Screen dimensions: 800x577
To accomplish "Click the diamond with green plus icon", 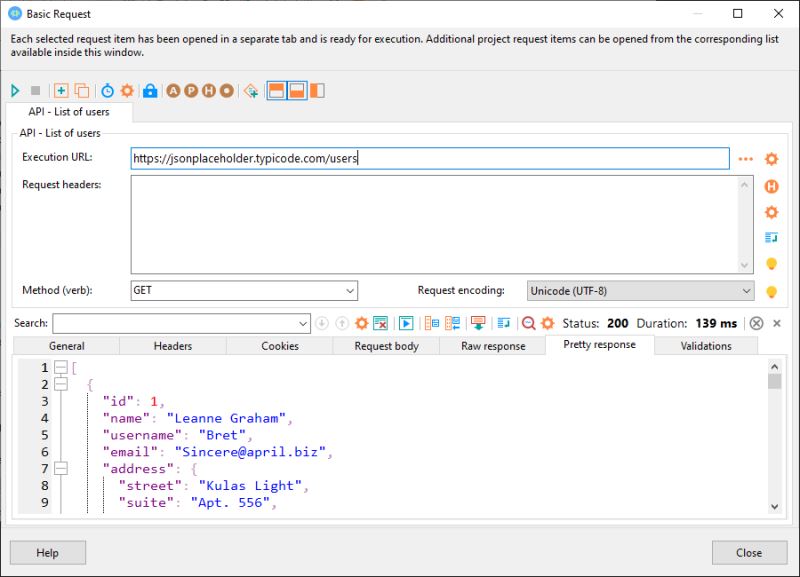I will coord(251,91).
